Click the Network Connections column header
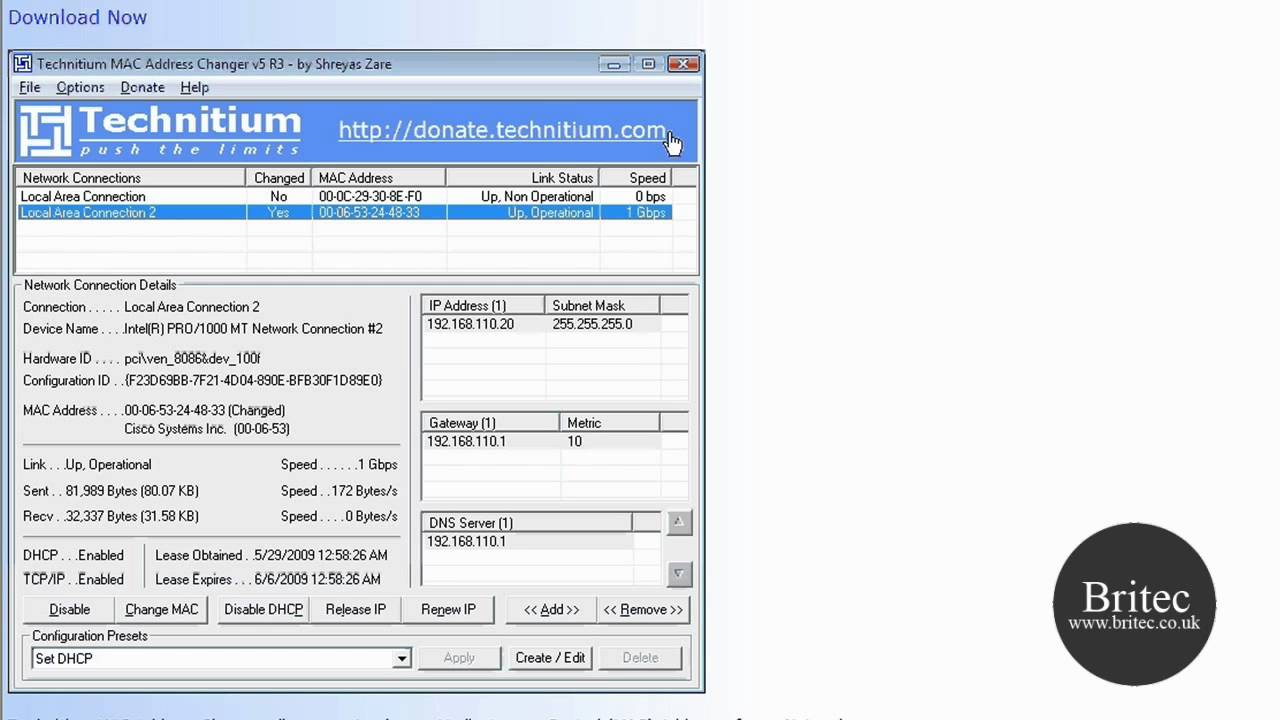This screenshot has width=1280, height=720. [131, 178]
